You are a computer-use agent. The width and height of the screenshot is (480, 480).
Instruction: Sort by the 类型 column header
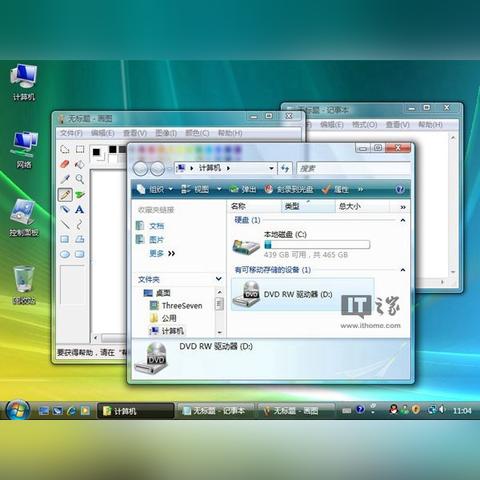click(x=308, y=207)
